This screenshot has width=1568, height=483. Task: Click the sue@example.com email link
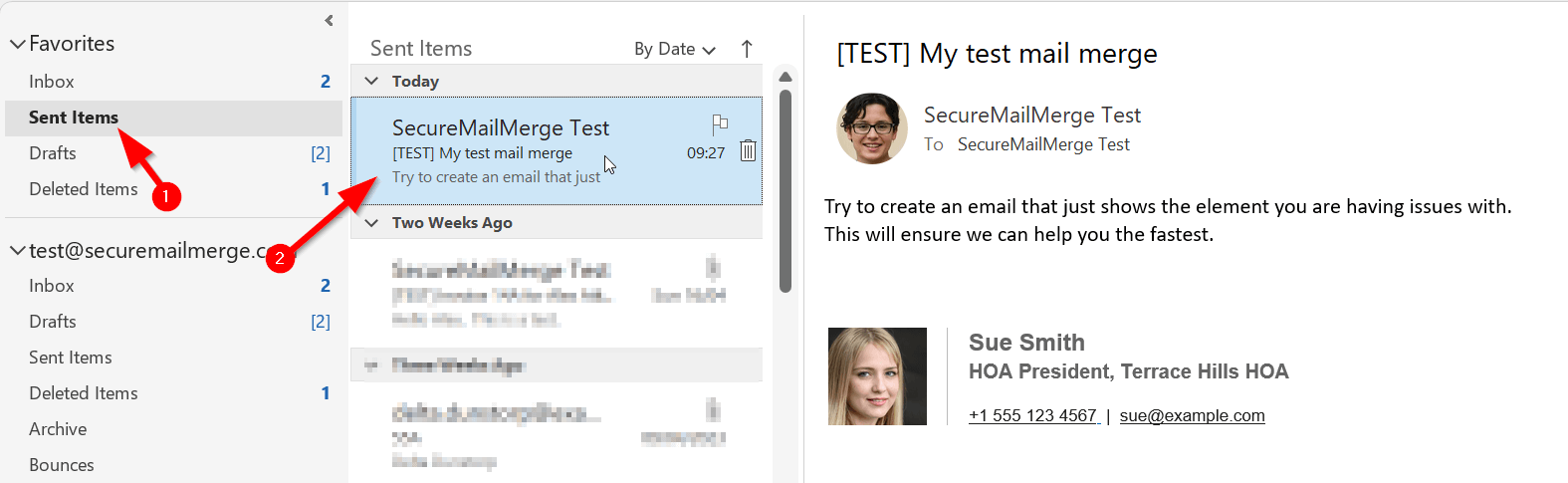pyautogui.click(x=1192, y=415)
